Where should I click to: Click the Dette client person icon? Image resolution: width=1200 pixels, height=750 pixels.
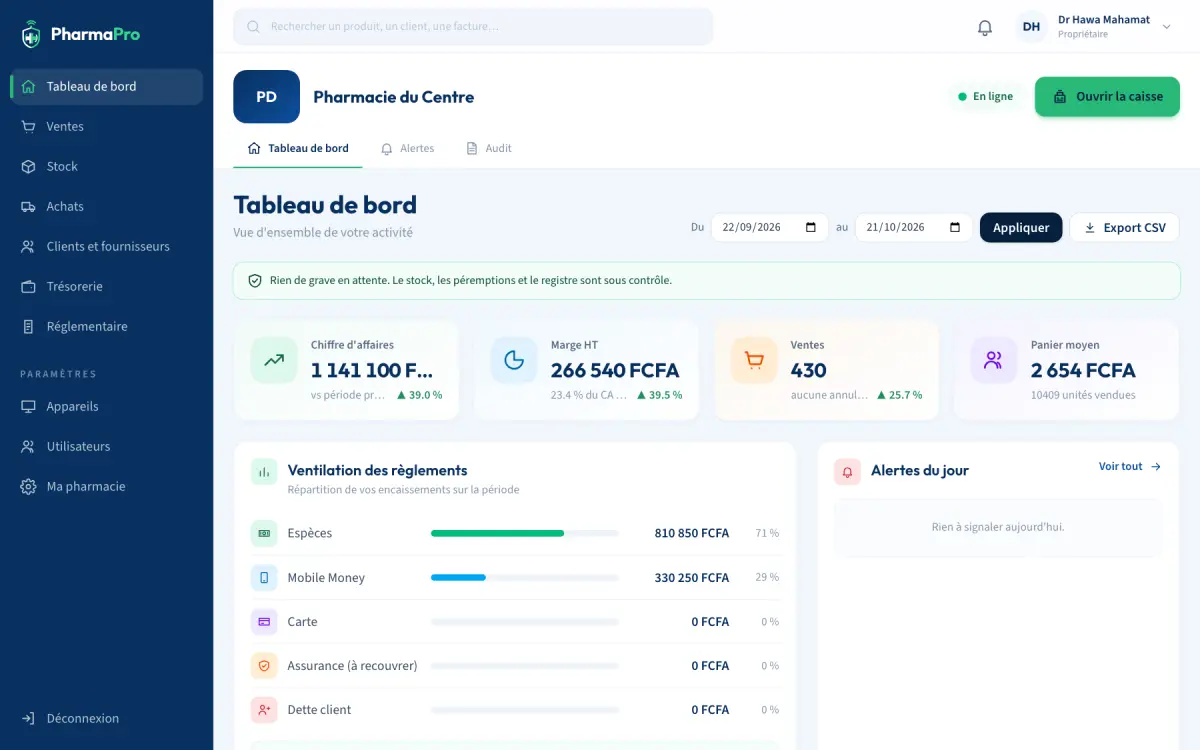[x=264, y=709]
